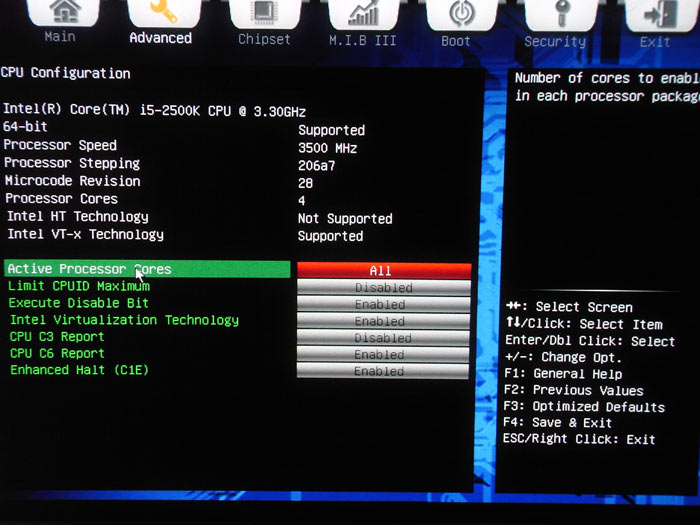Select the CPU C3 Report option
This screenshot has height=525, width=700.
point(57,337)
